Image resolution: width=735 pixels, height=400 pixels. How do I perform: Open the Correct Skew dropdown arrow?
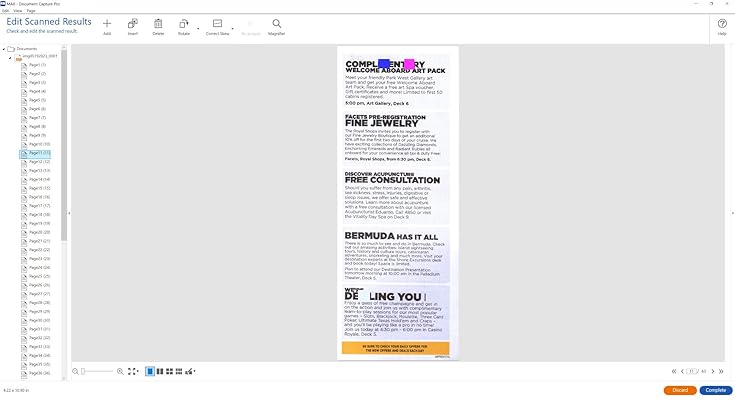click(x=232, y=29)
